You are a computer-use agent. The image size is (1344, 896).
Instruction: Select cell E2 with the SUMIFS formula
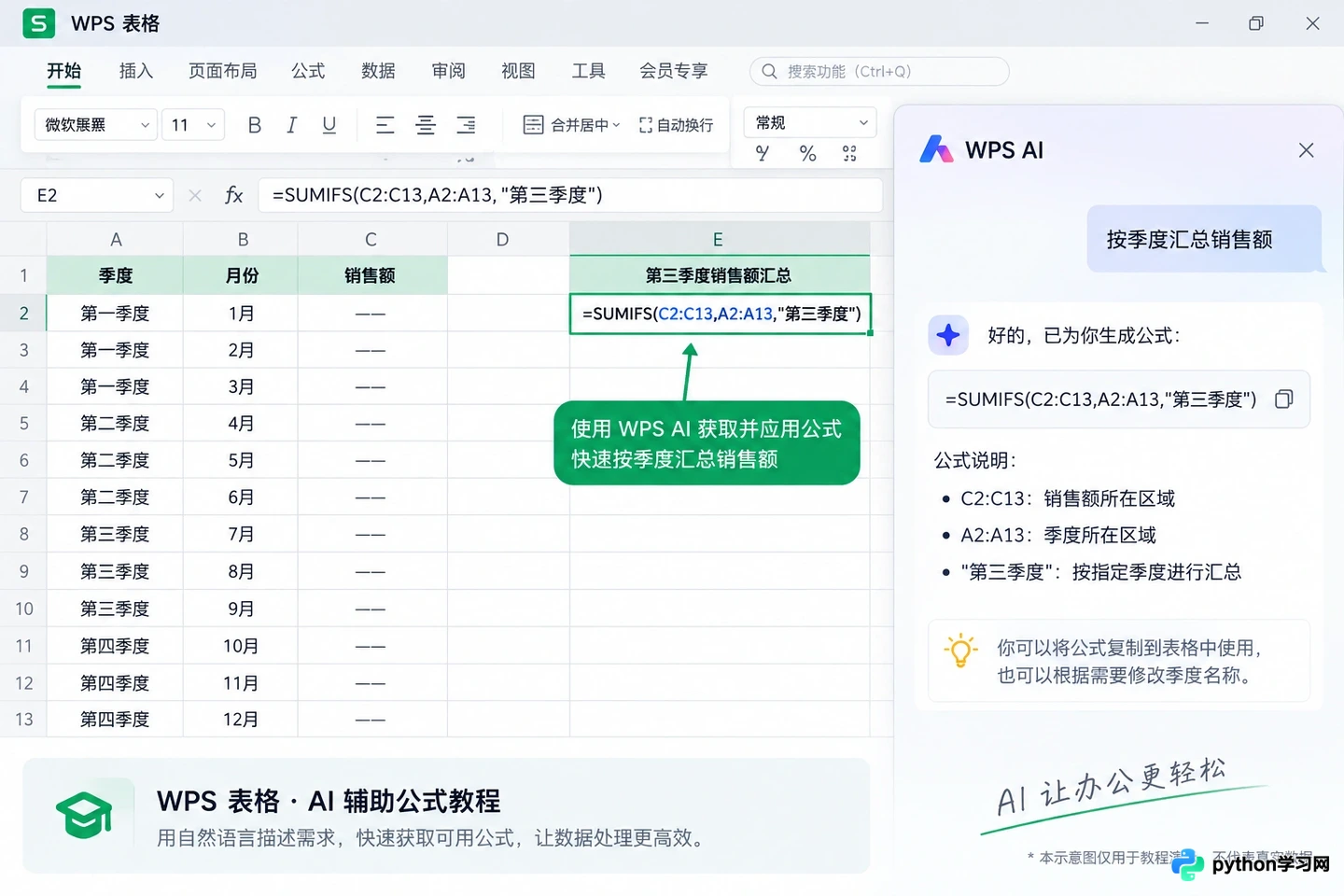click(721, 314)
